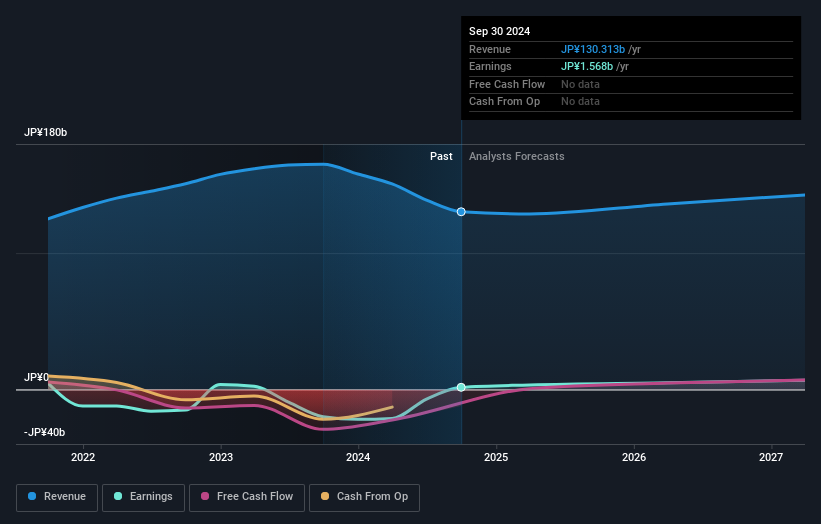Click the tooltip date 'Sep 30 2024'
This screenshot has height=524, width=821.
[x=500, y=31]
